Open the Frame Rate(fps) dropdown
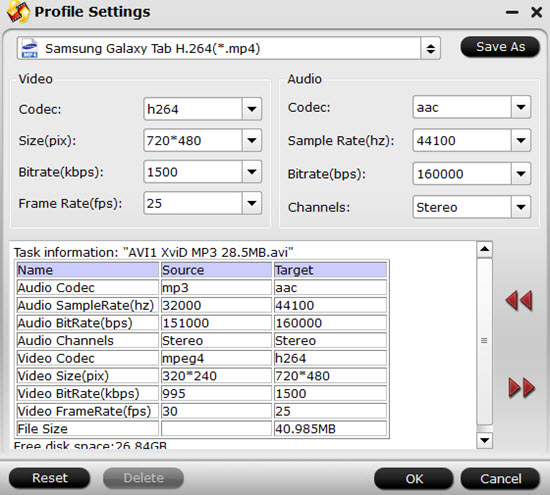The image size is (550, 495). click(251, 203)
